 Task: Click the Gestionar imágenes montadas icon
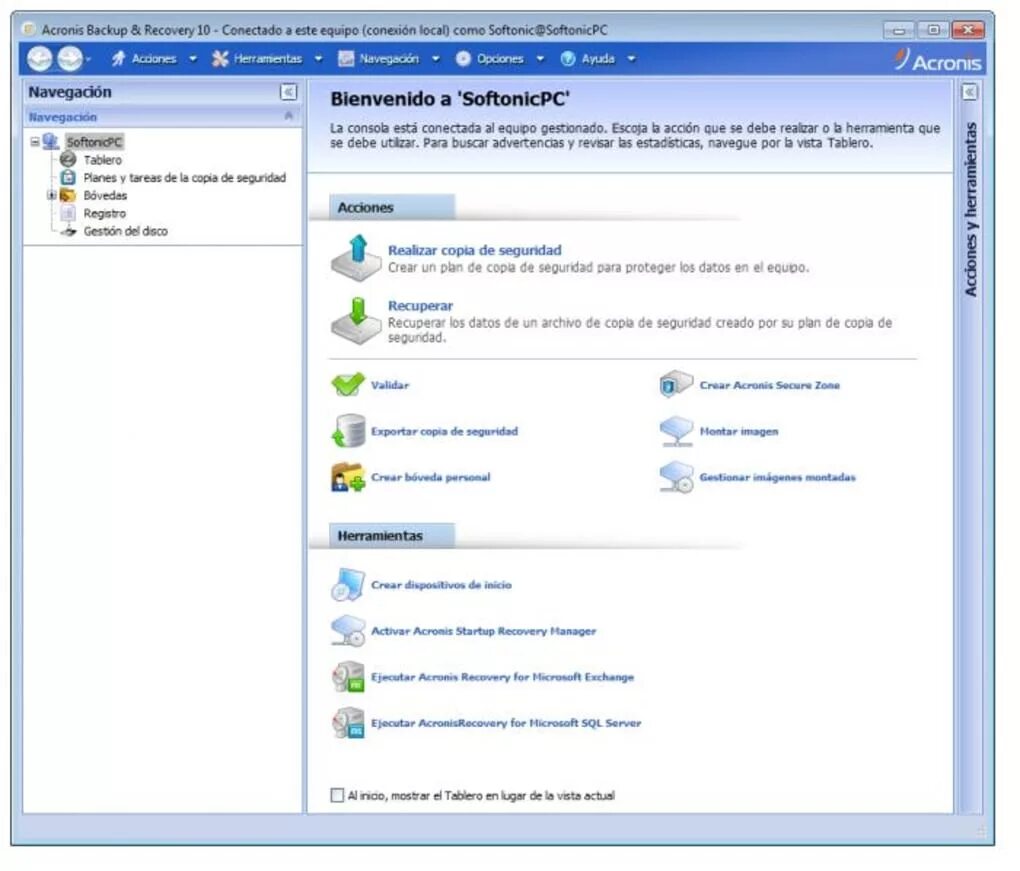677,477
